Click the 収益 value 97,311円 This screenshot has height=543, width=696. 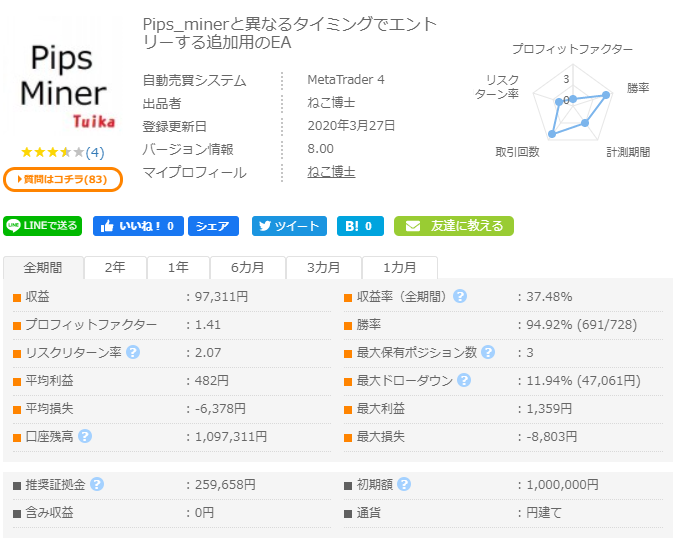pos(221,297)
